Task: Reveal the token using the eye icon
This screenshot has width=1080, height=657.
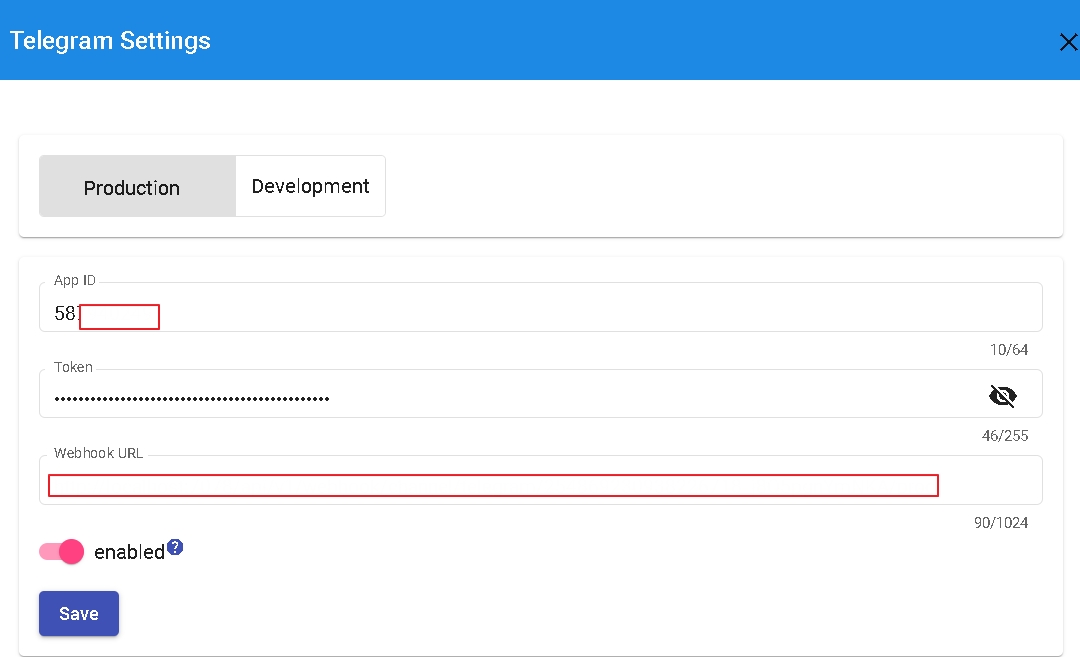Action: [x=1002, y=397]
